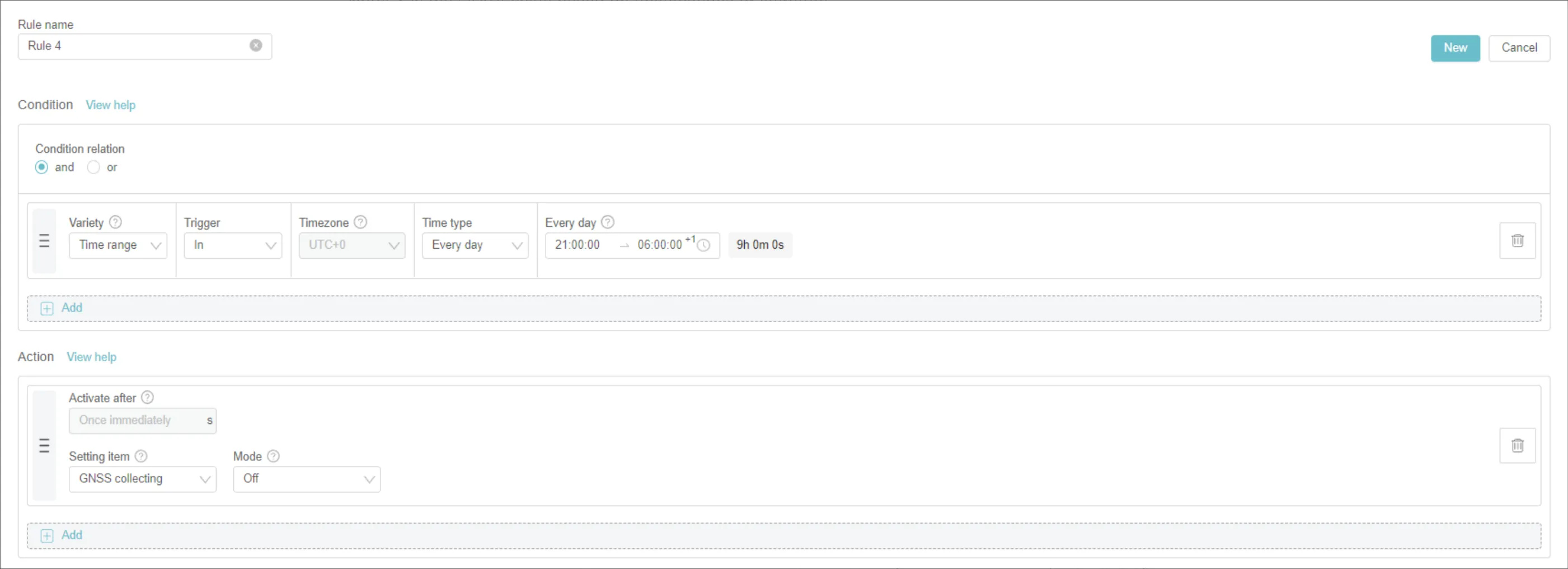Click the Variety help question mark icon
This screenshot has width=1568, height=569.
(115, 222)
